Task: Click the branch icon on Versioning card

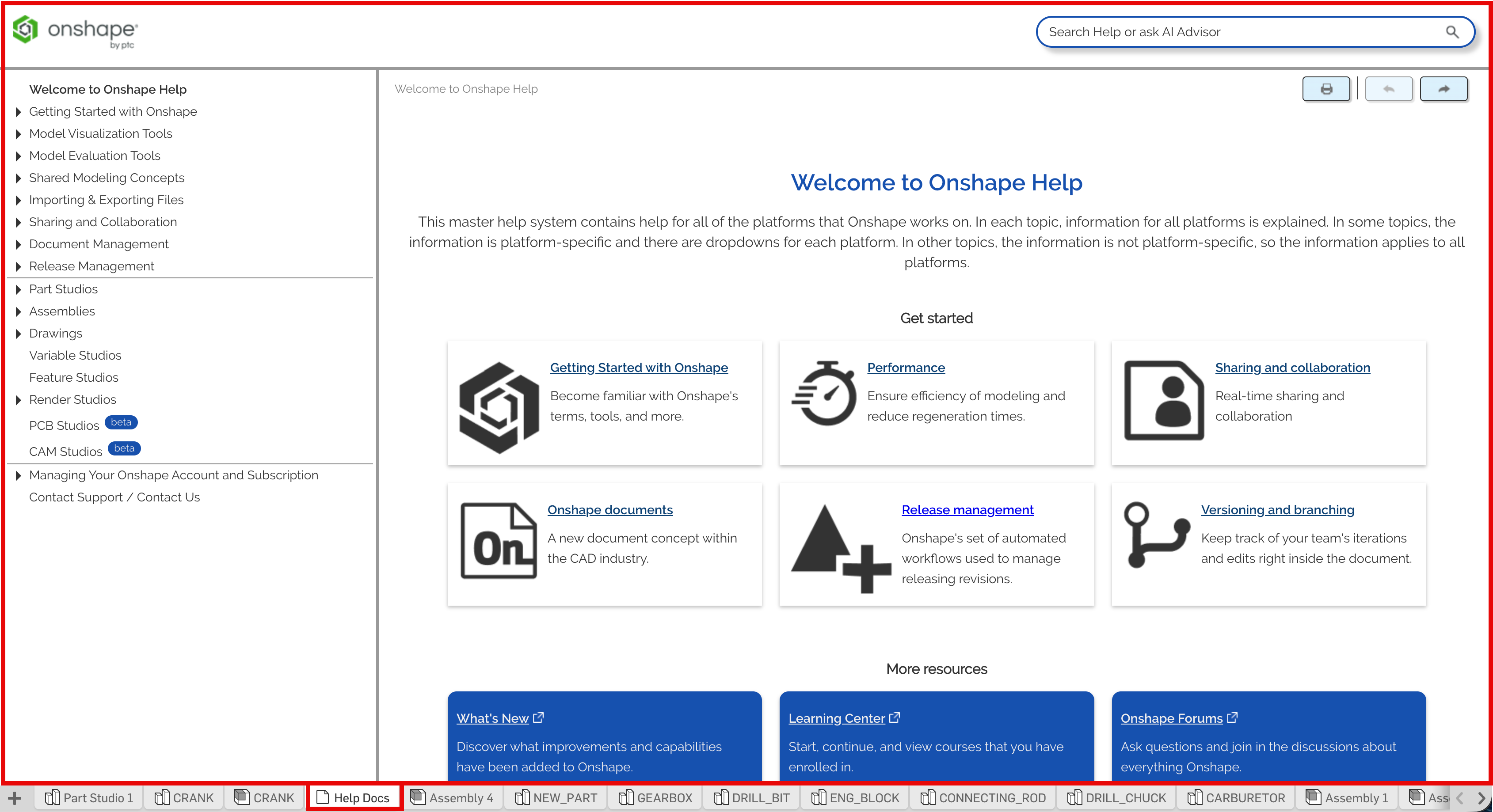Action: pos(1157,535)
